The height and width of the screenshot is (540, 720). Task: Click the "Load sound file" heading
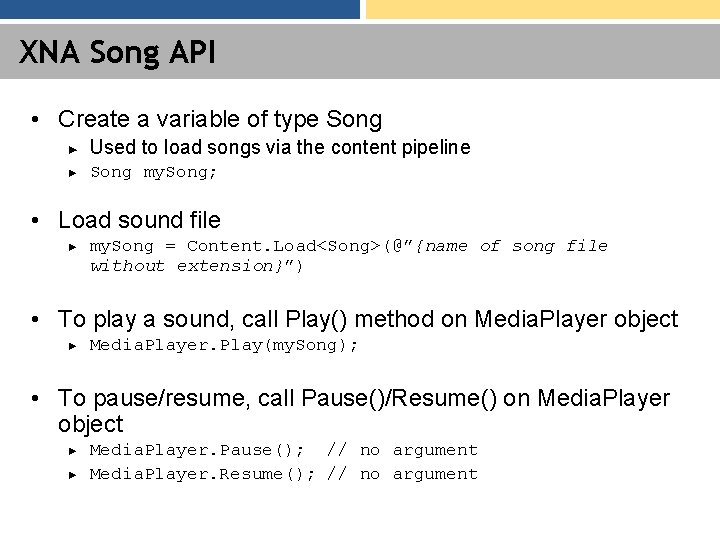(x=140, y=220)
